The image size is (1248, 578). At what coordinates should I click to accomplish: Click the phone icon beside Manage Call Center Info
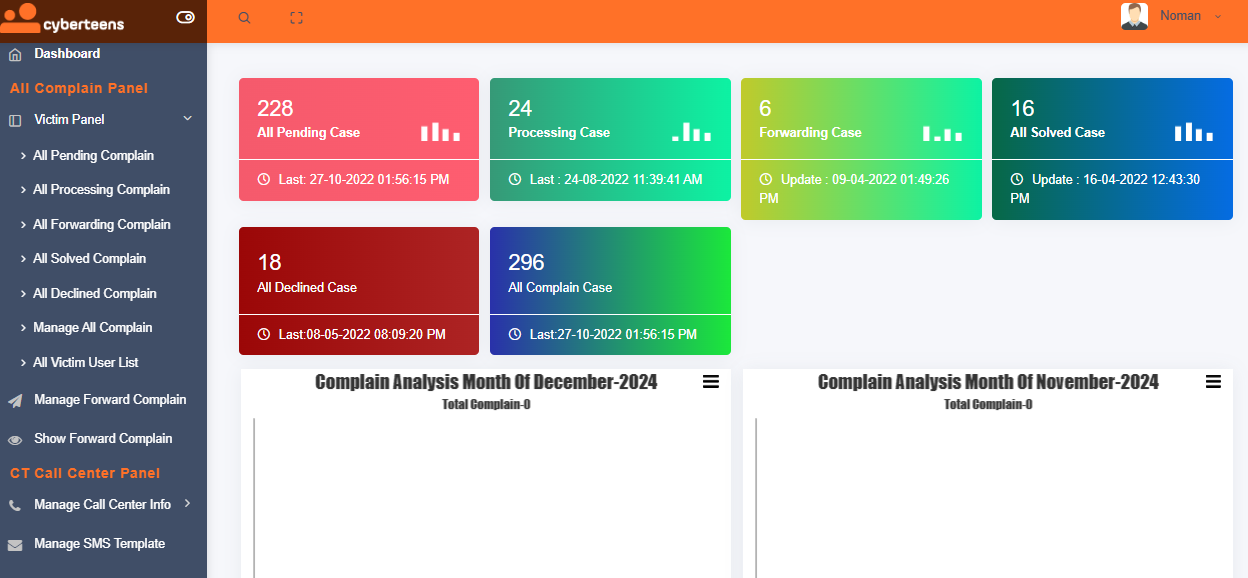pyautogui.click(x=15, y=506)
